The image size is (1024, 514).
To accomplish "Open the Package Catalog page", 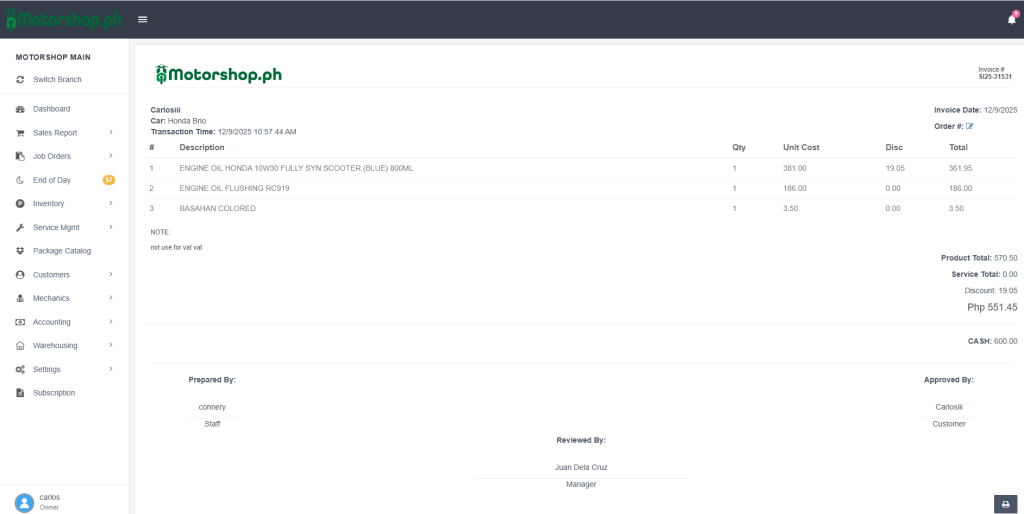I will click(x=61, y=251).
